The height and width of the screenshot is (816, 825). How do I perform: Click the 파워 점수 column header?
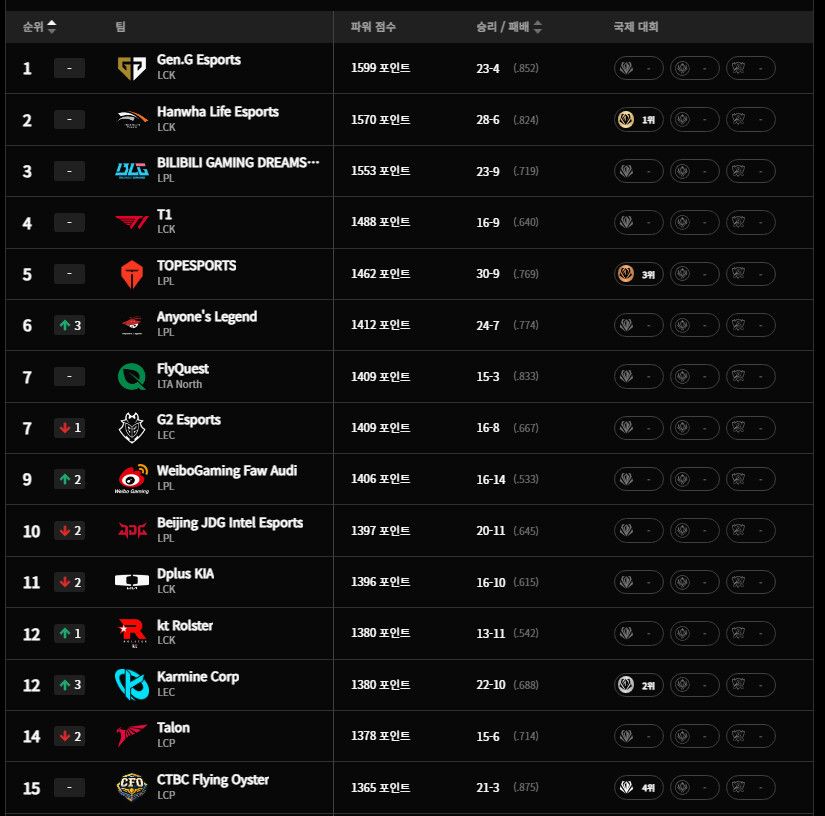[x=373, y=27]
